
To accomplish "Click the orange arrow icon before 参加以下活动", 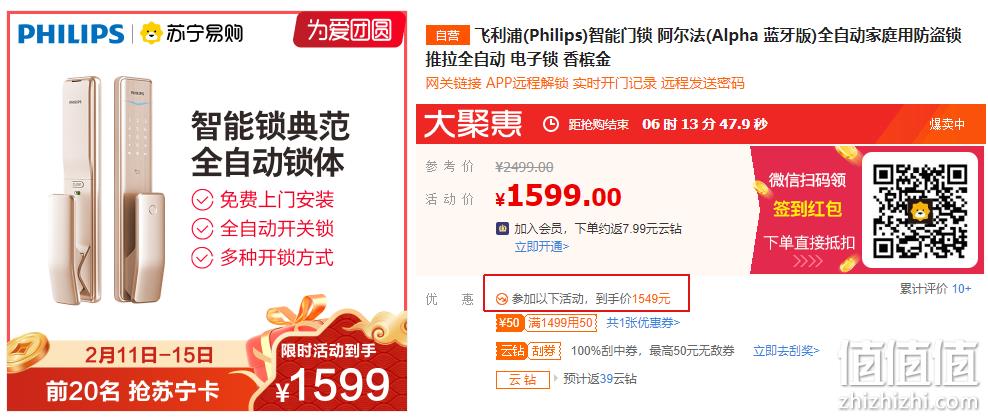I will click(502, 299).
